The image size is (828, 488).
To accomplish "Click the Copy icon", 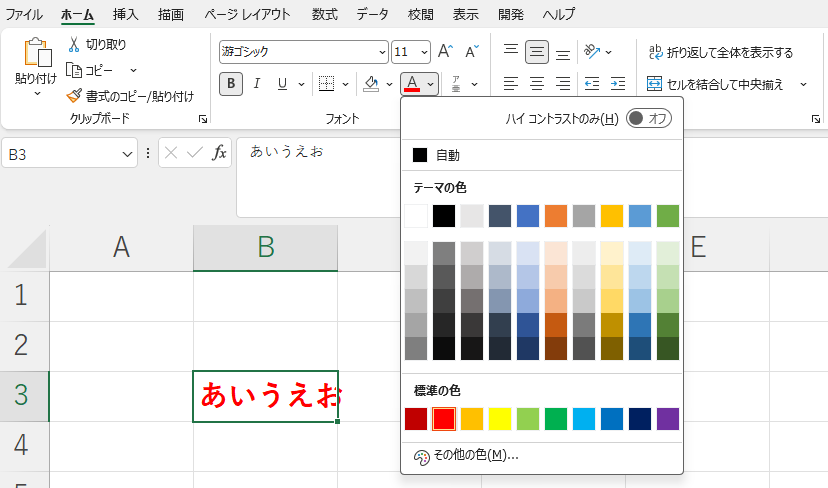I will (x=73, y=70).
